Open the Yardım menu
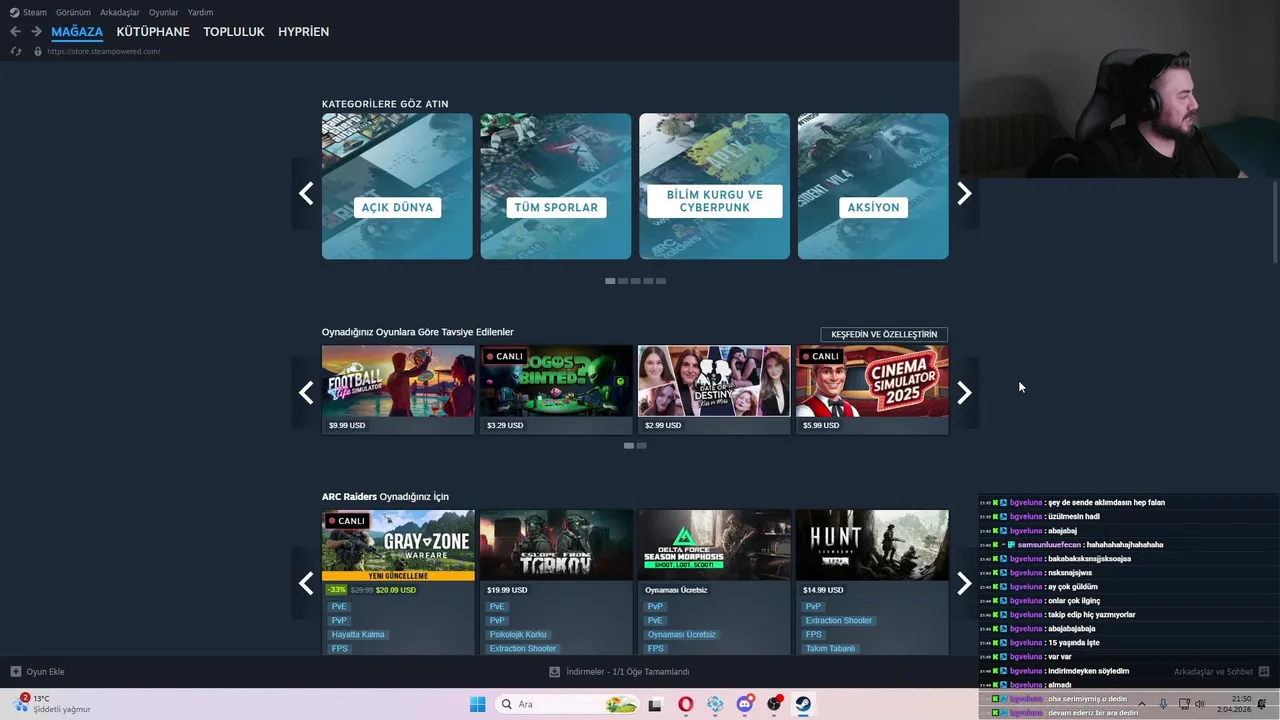 (x=200, y=12)
